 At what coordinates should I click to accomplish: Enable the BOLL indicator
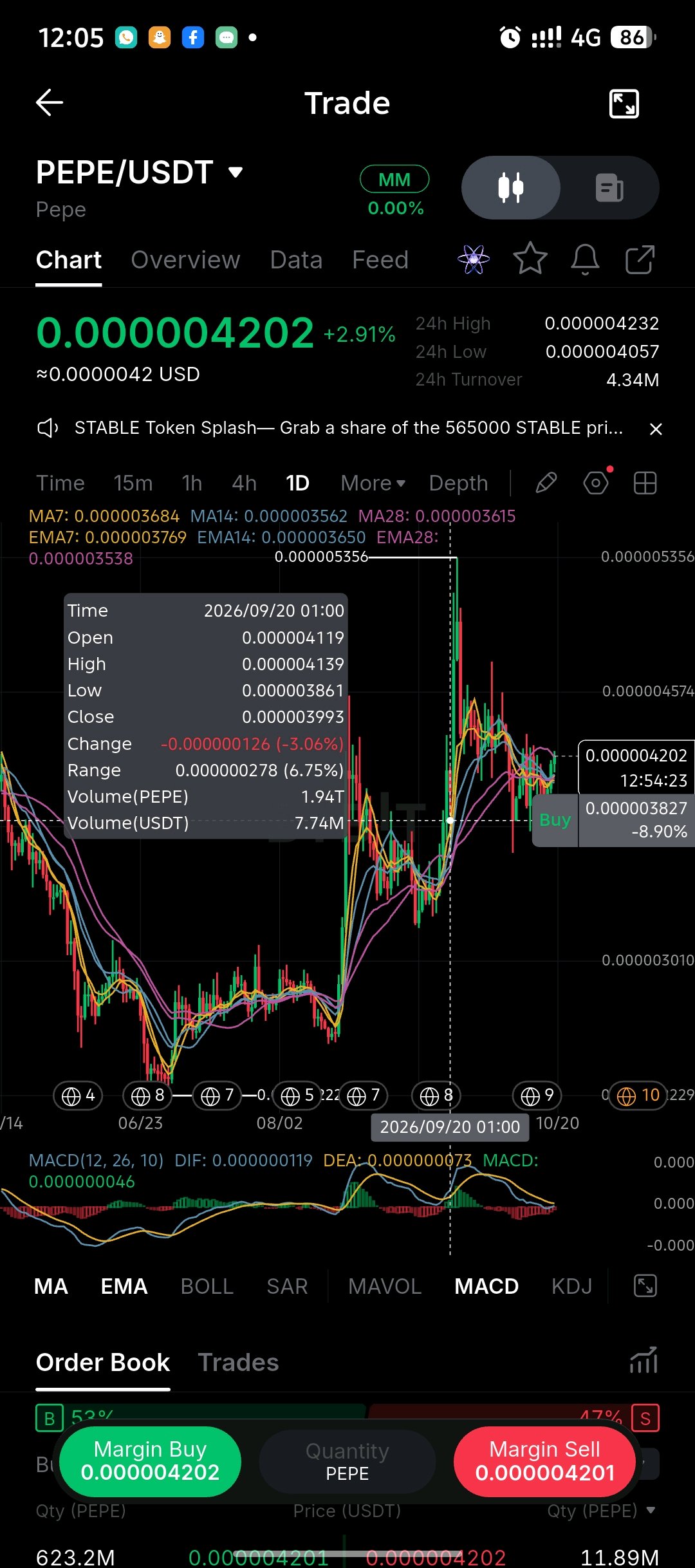(207, 1286)
